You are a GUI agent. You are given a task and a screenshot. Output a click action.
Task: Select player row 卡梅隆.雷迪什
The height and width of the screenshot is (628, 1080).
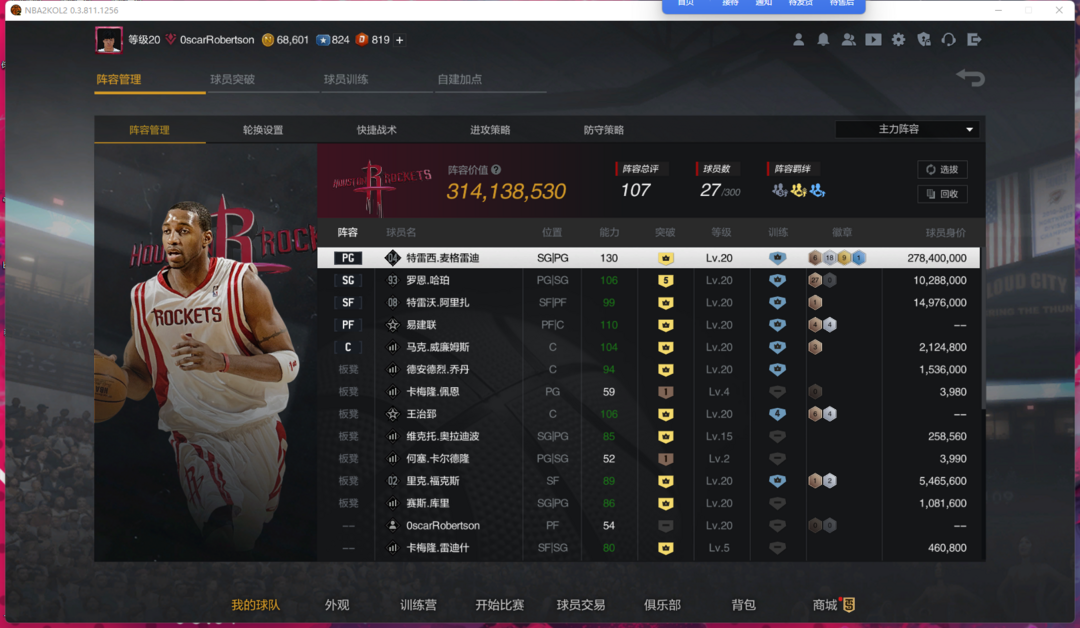point(648,548)
